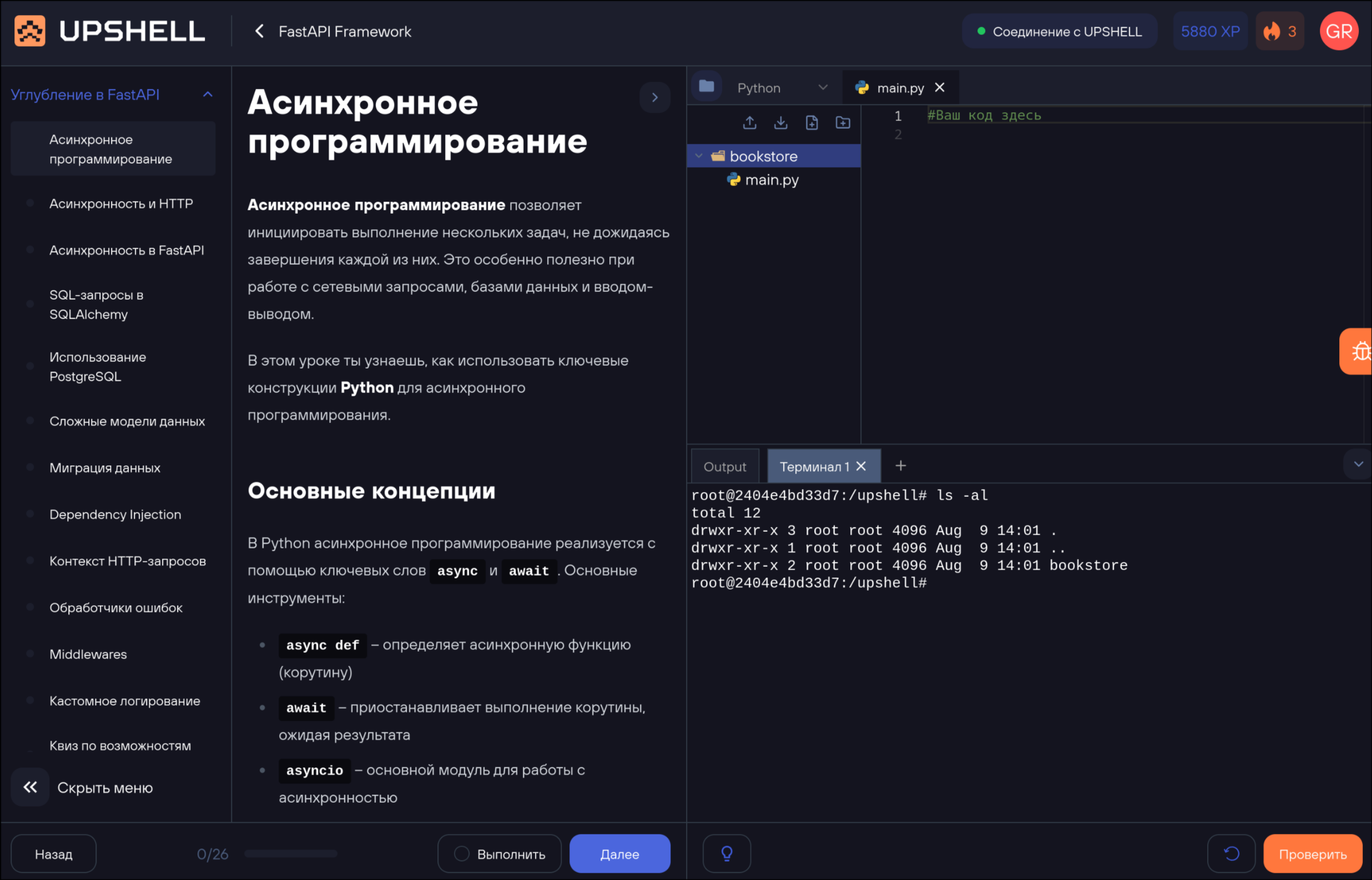Image resolution: width=1372 pixels, height=880 pixels.
Task: Open lesson Обработчики ошибок
Action: pos(116,607)
